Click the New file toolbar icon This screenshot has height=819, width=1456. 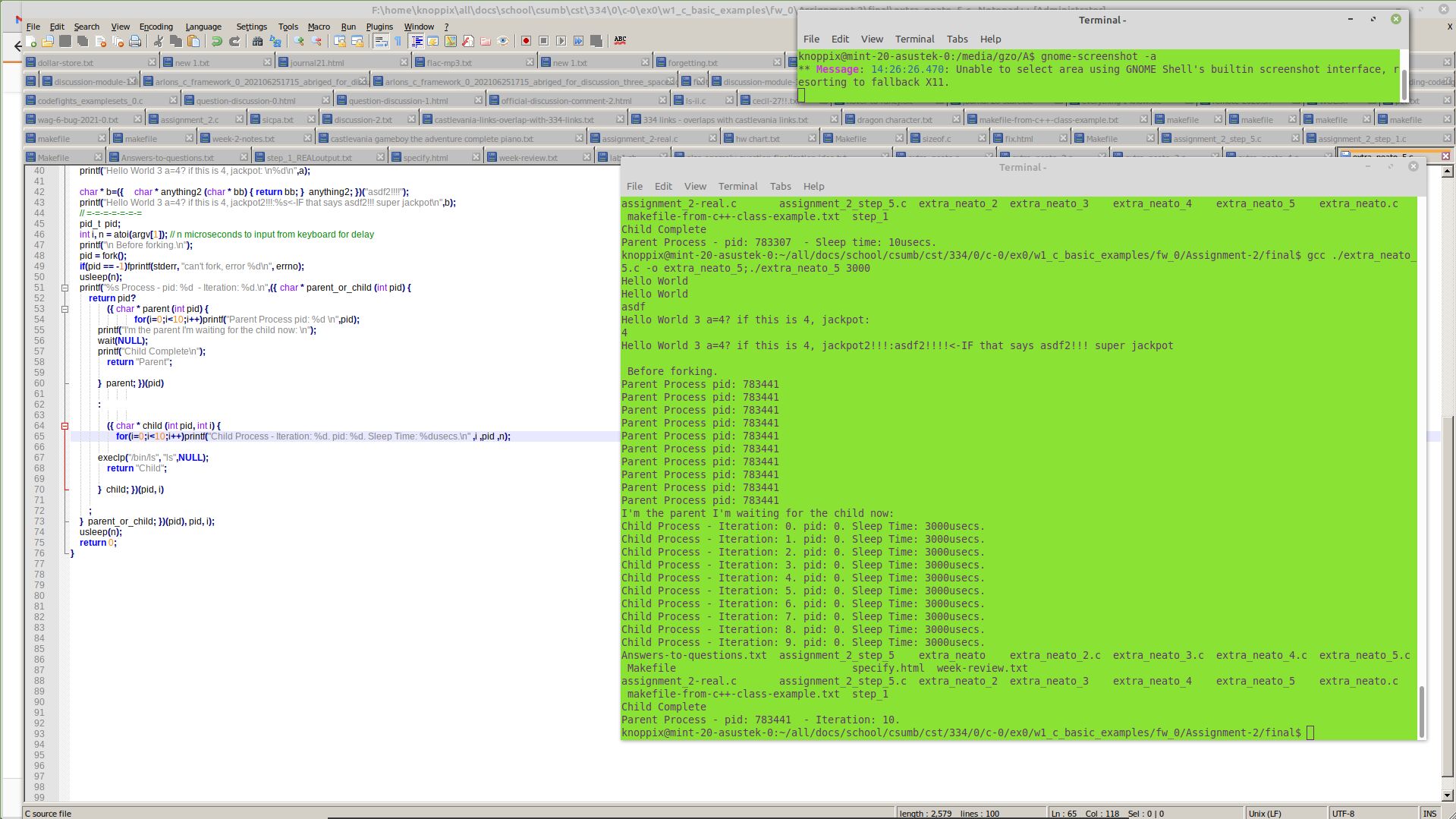coord(31,41)
